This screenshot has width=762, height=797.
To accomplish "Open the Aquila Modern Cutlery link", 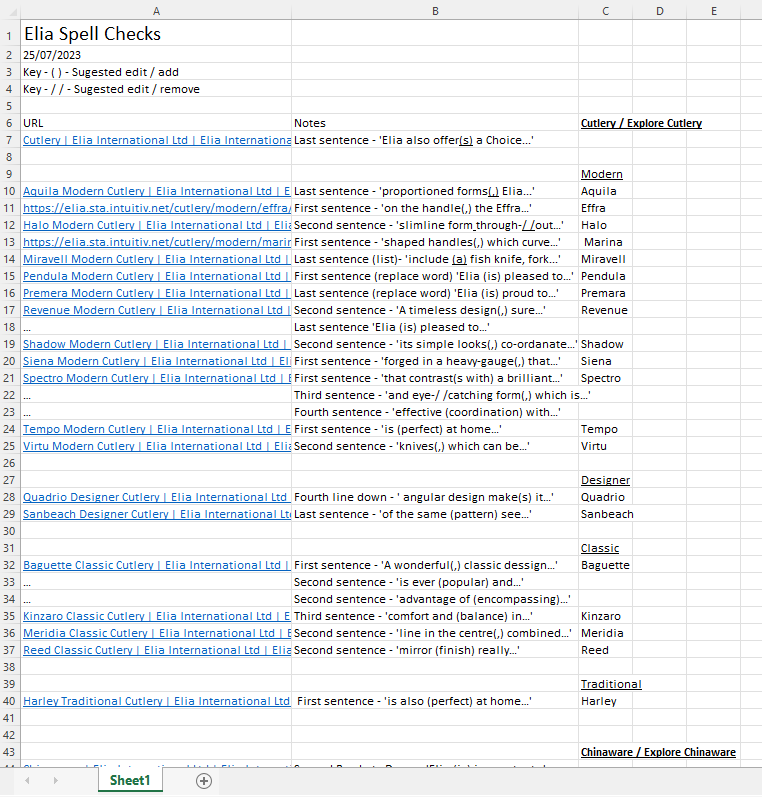I will point(156,191).
